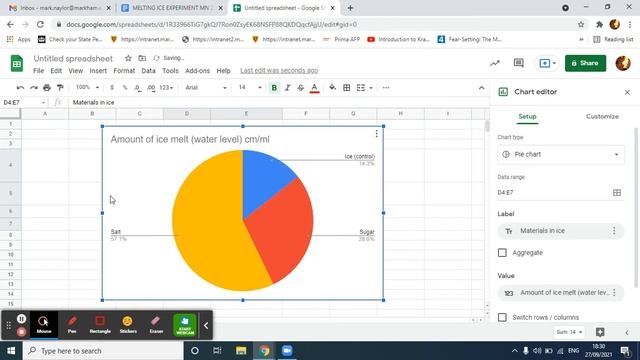Select the Rectangle annotation tool
This screenshot has height=360, width=640.
coord(100,324)
